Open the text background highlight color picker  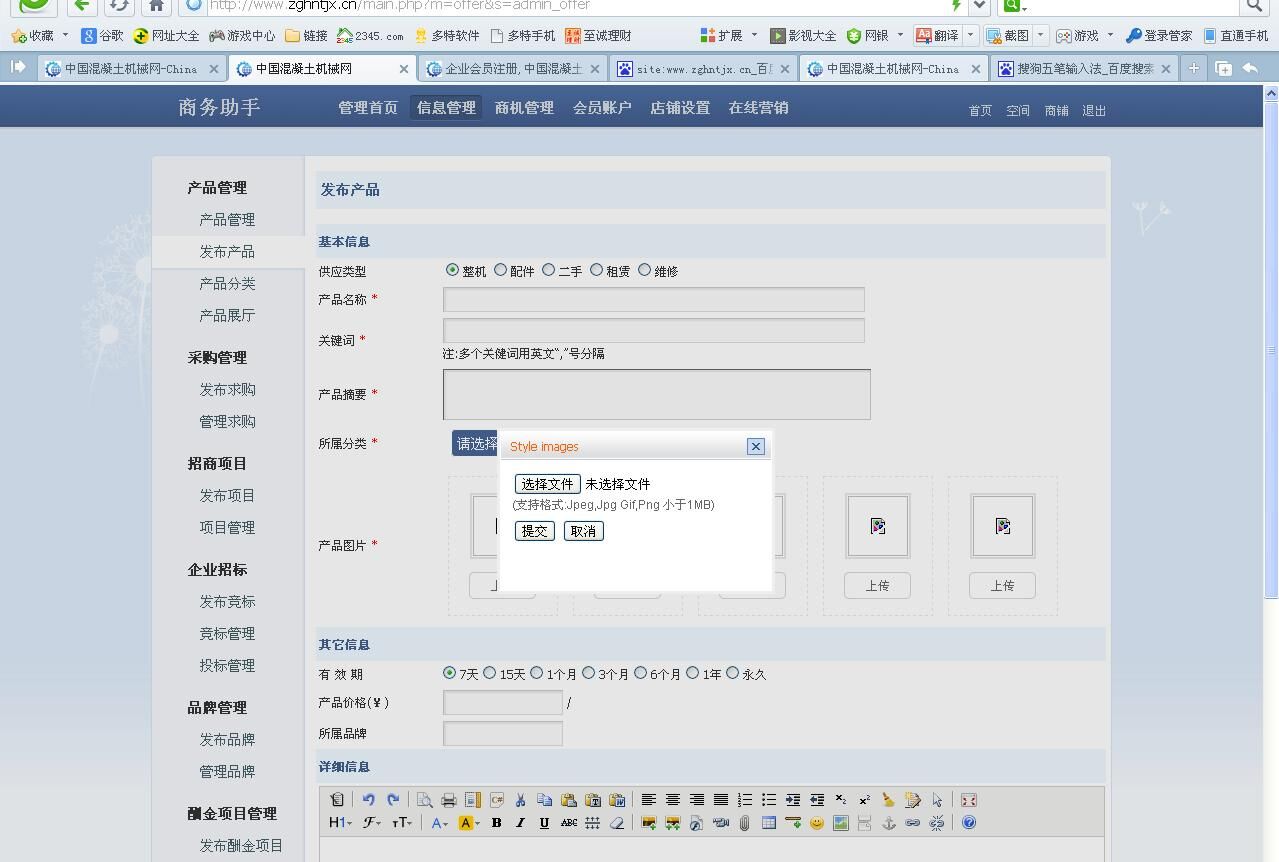(469, 823)
